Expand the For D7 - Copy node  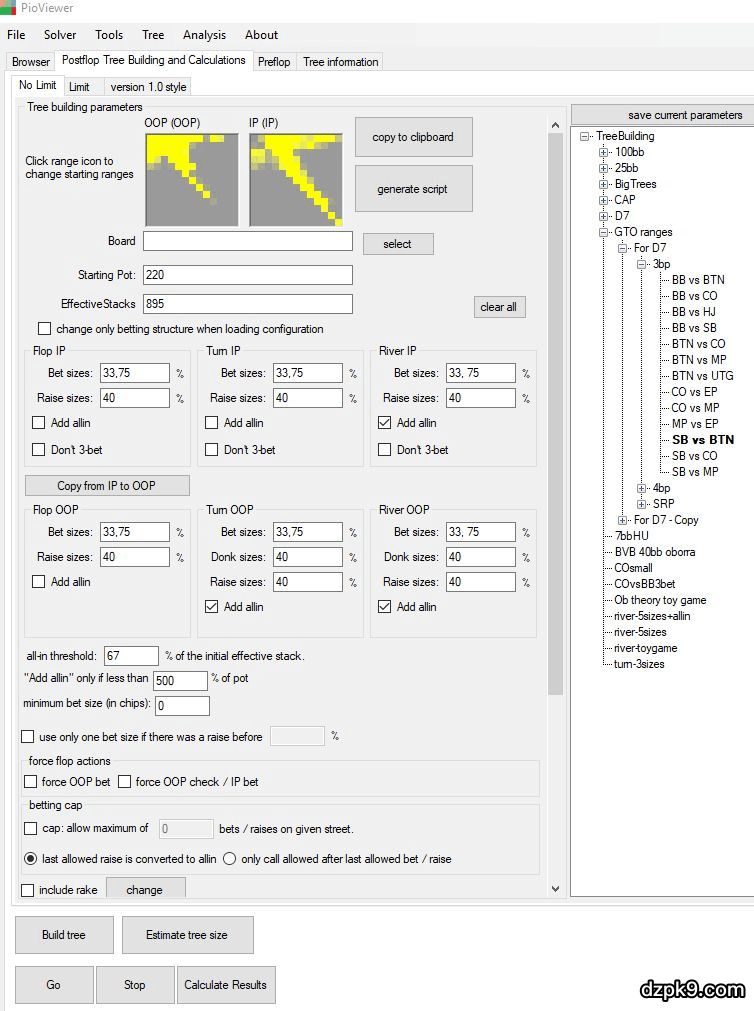(623, 520)
